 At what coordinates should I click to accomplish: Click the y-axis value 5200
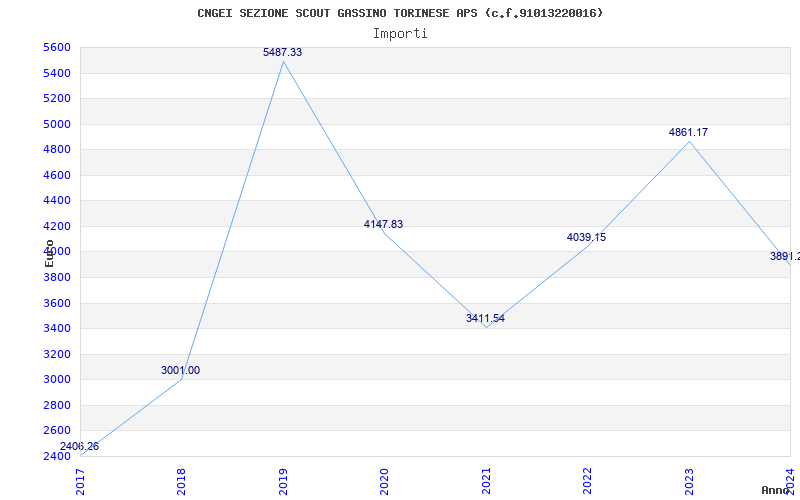point(57,98)
